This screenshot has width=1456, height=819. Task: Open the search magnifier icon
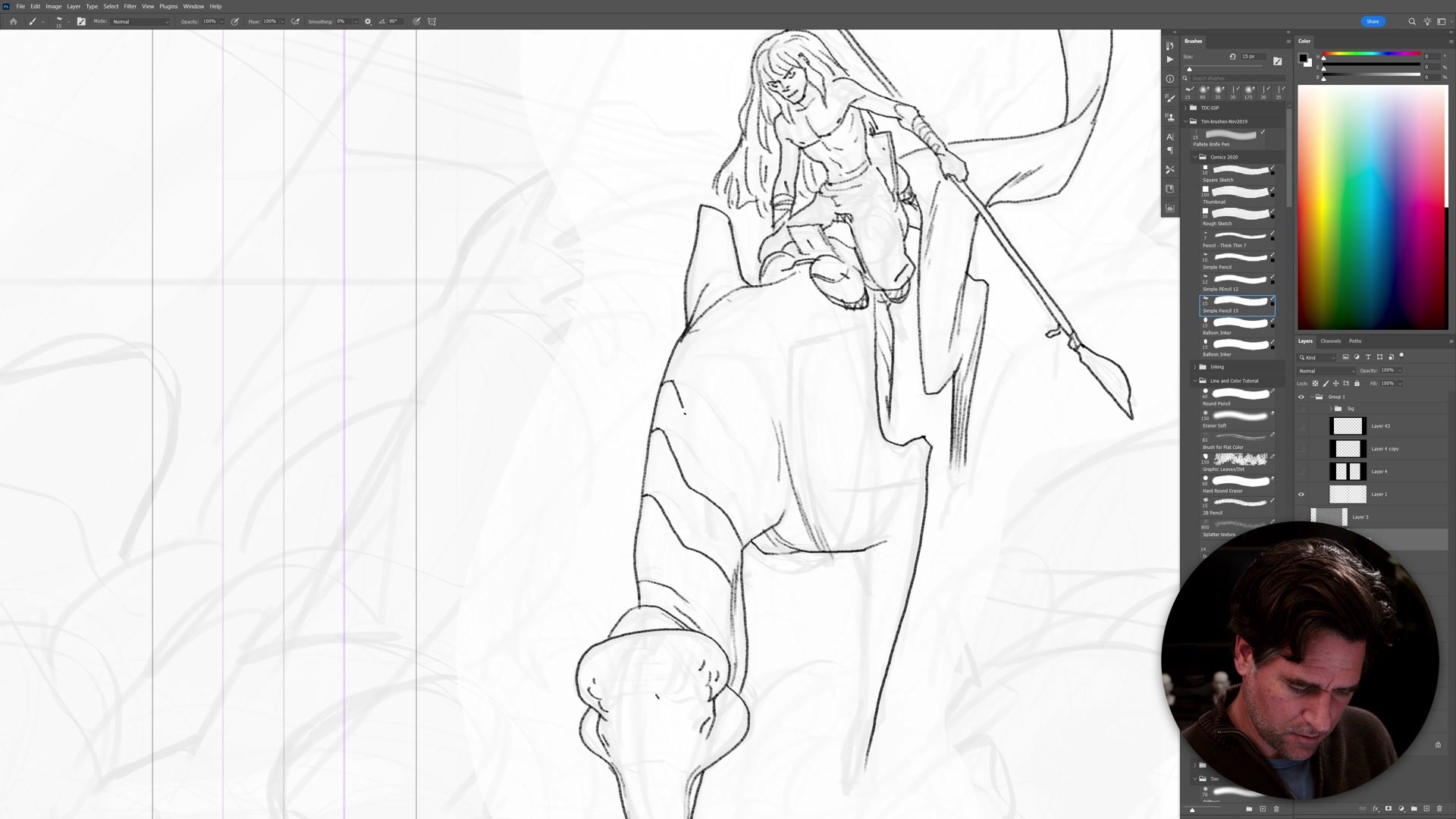click(1412, 21)
